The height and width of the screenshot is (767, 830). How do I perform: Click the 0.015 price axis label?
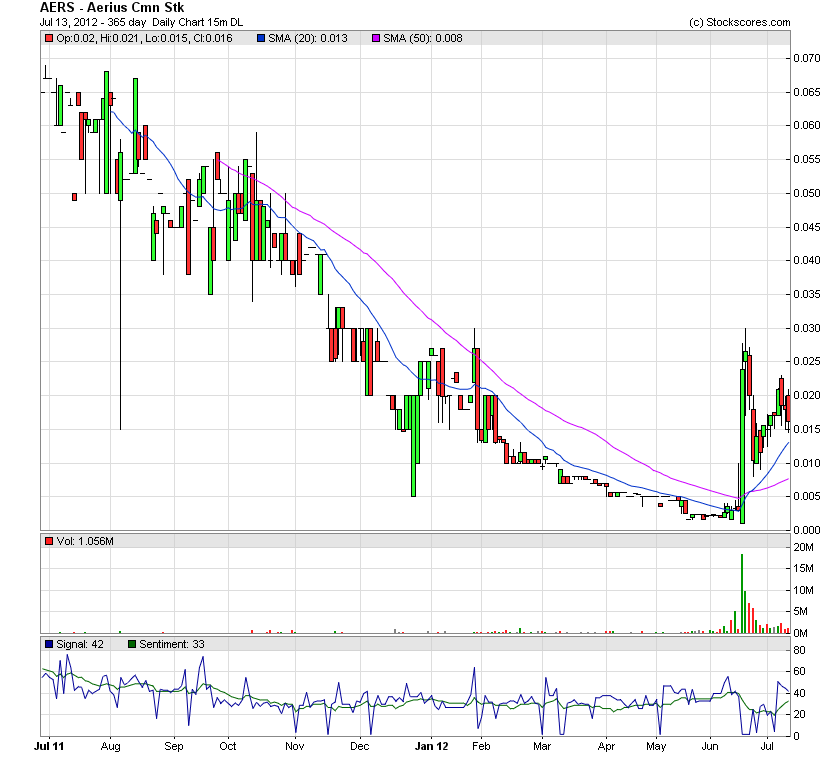pyautogui.click(x=807, y=429)
